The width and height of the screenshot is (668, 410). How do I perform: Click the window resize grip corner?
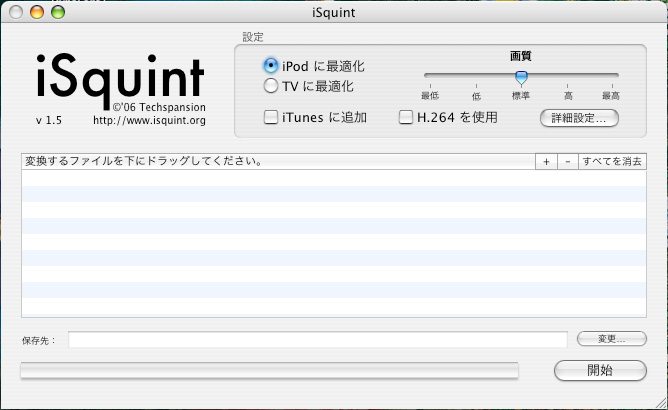[x=661, y=403]
